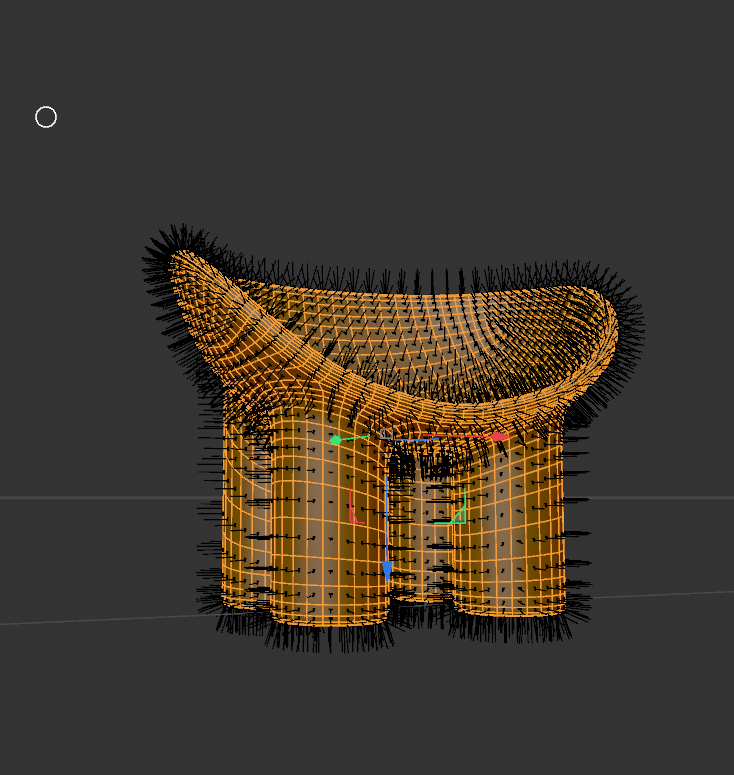
Task: Click the blue Z-axis arrow tip
Action: point(387,571)
